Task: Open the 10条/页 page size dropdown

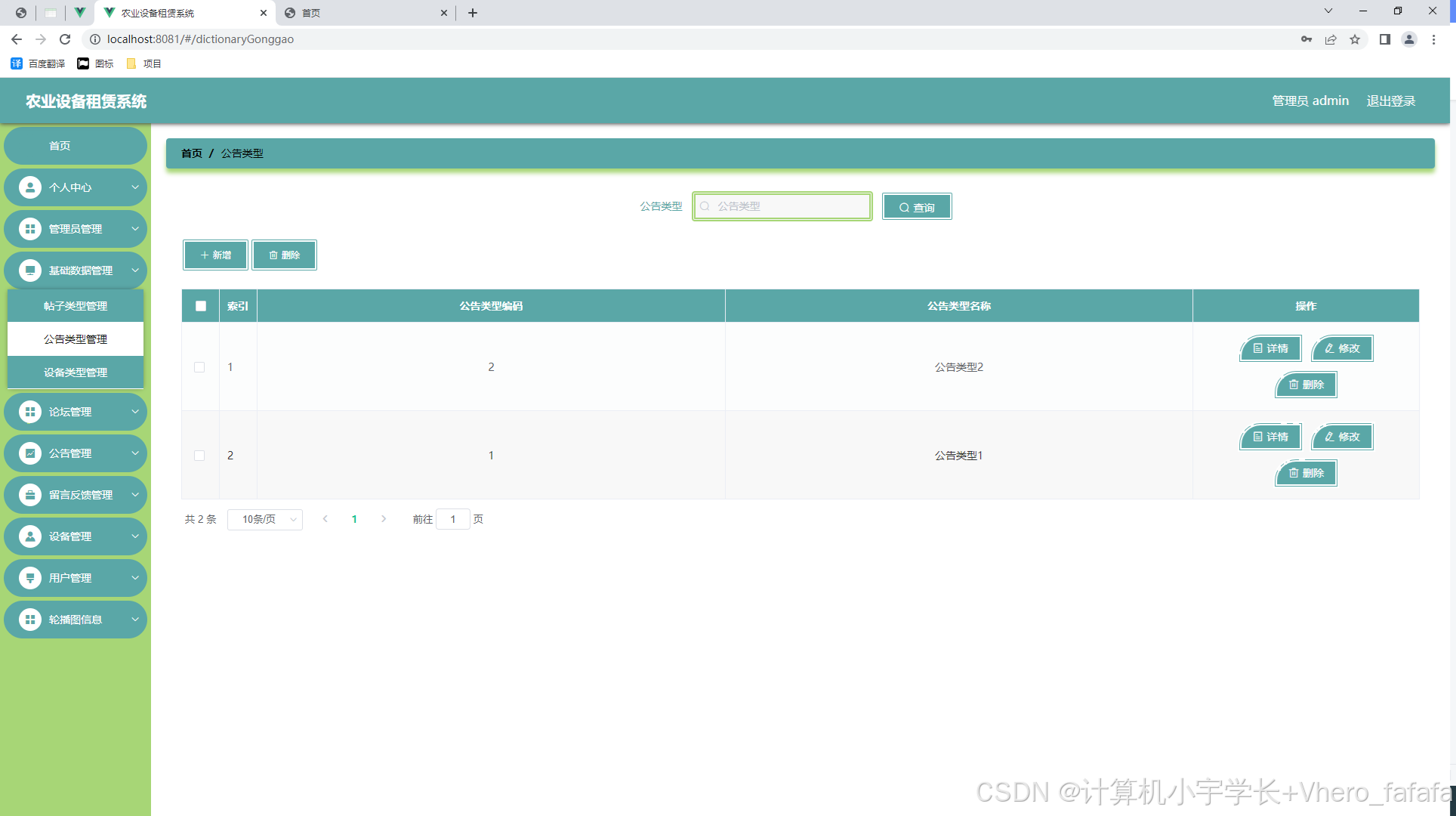Action: coord(265,519)
